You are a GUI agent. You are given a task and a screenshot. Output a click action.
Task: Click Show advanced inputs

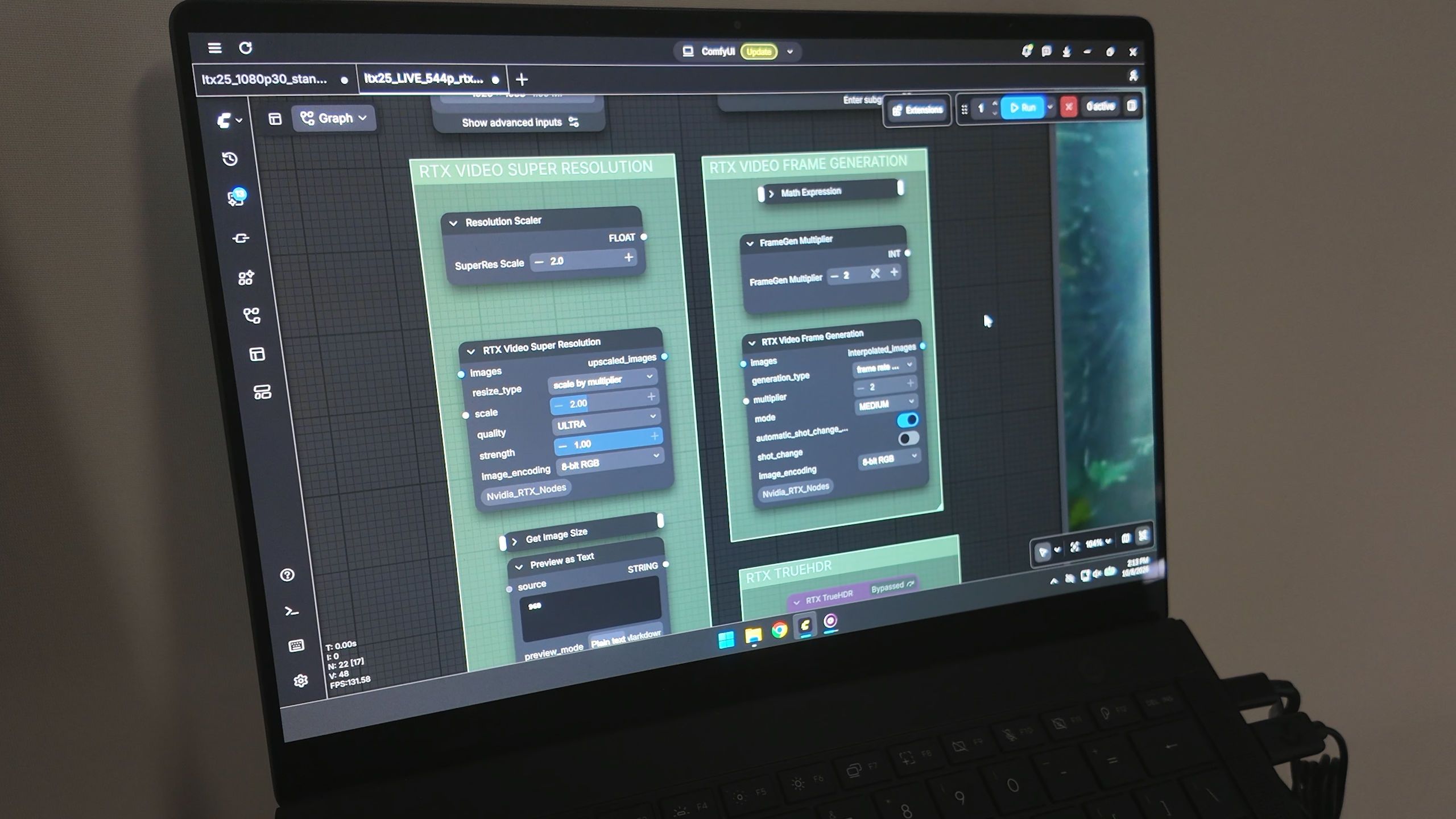519,122
